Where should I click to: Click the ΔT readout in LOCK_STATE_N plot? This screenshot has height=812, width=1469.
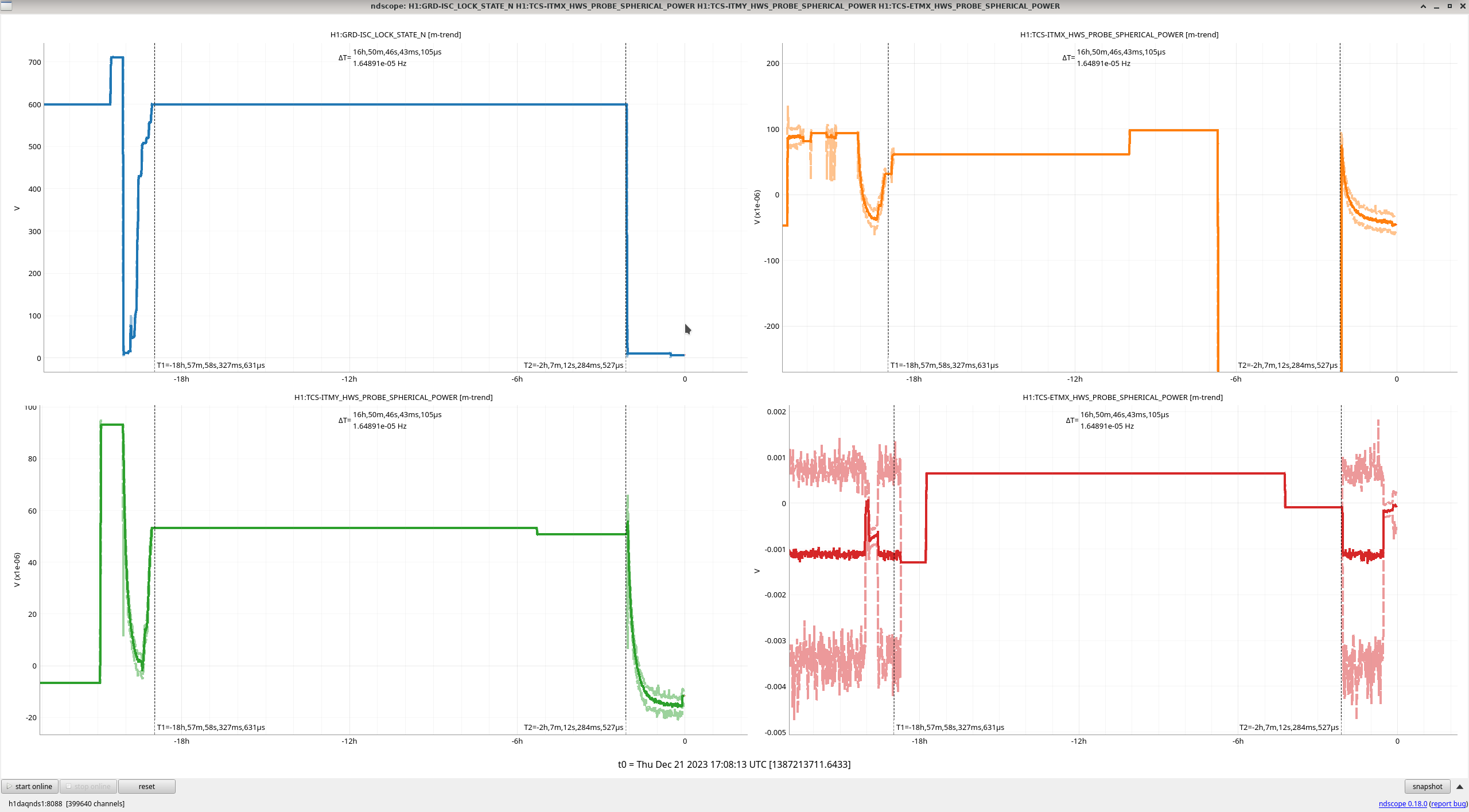coord(390,57)
